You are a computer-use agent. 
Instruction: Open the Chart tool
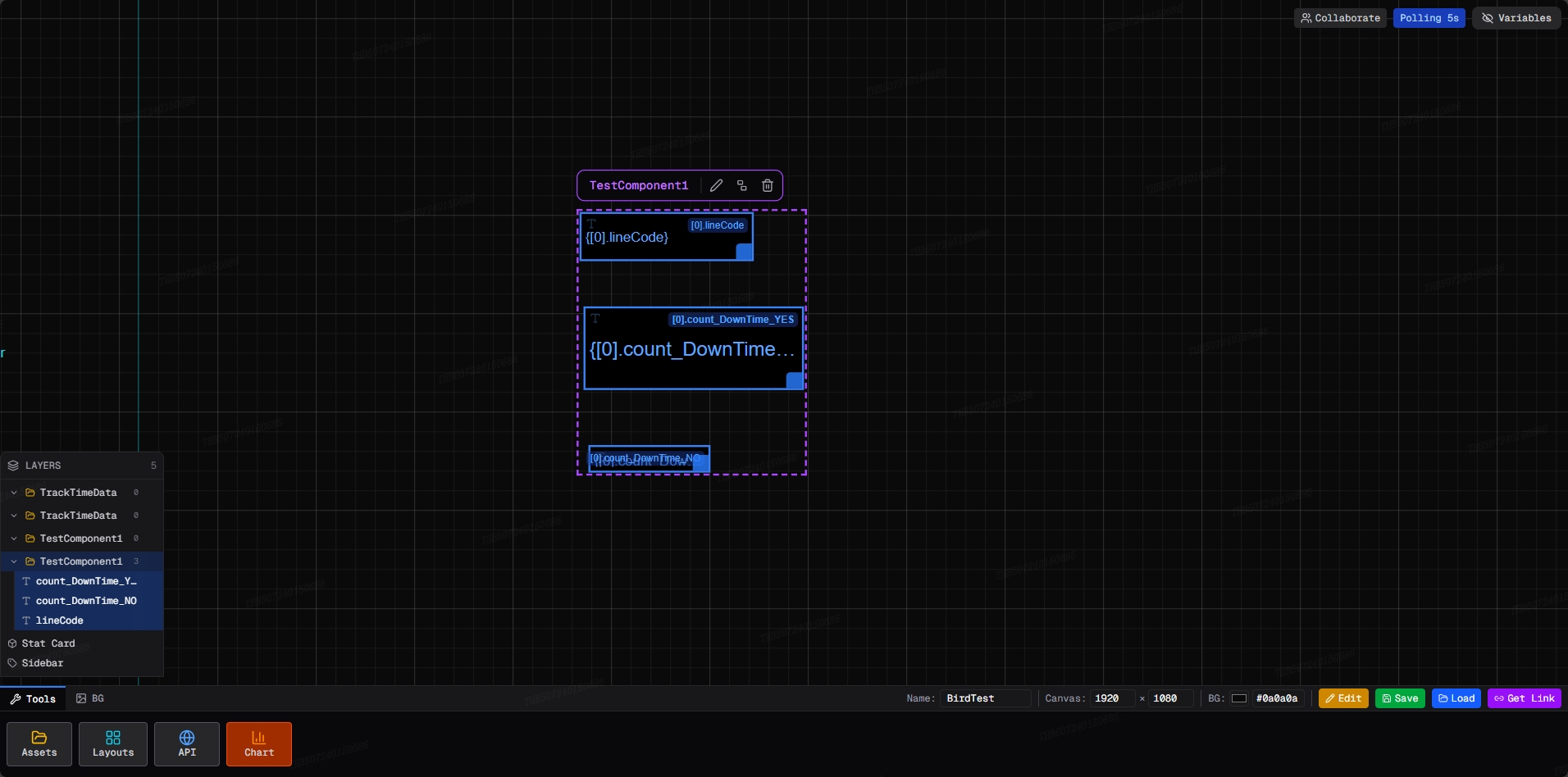(259, 744)
